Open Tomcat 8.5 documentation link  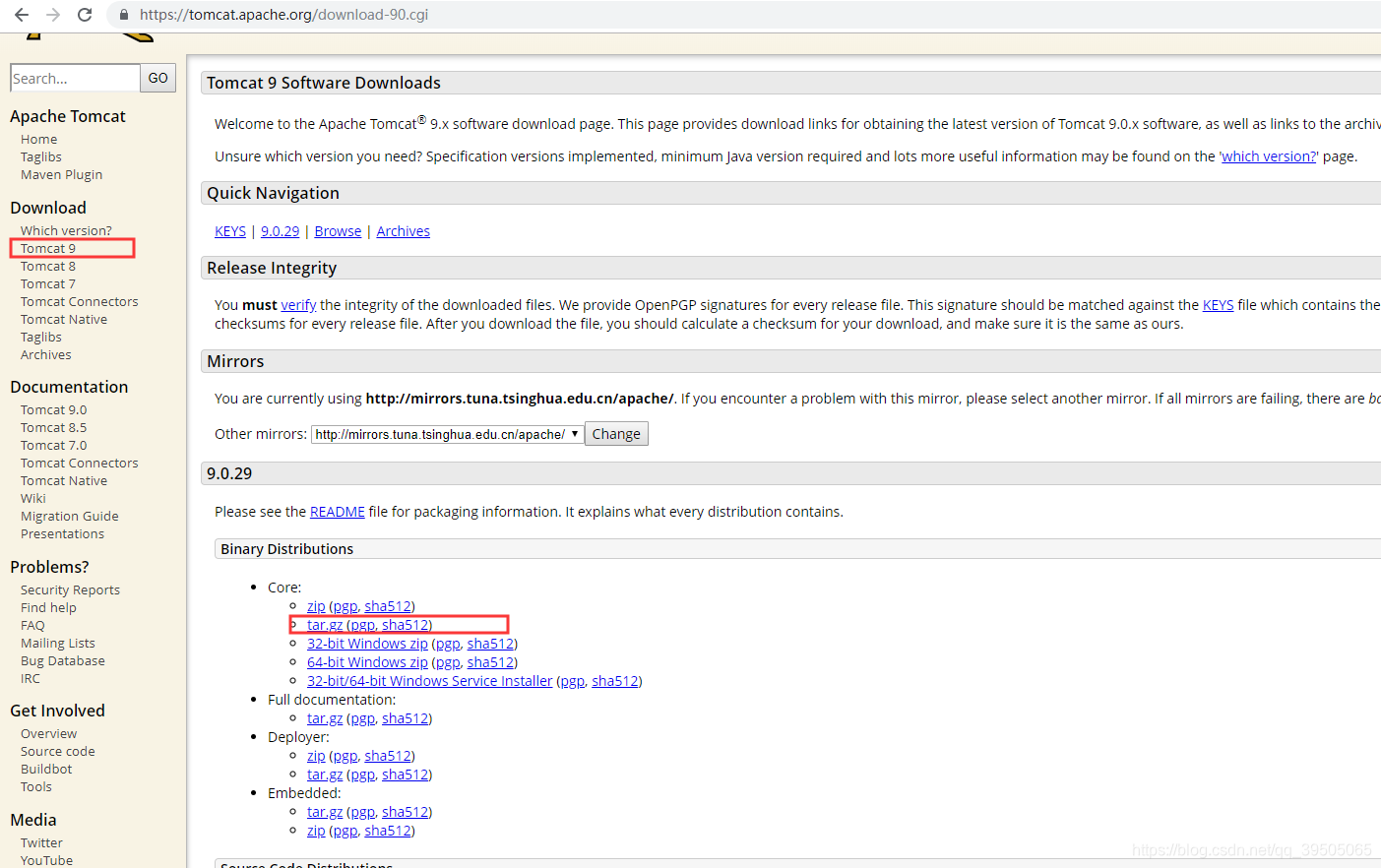(54, 427)
